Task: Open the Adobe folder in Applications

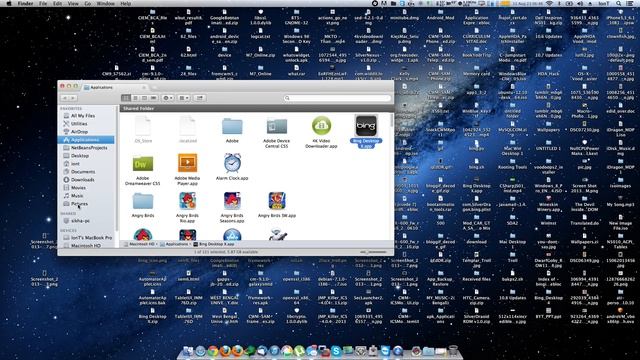Action: pos(232,126)
